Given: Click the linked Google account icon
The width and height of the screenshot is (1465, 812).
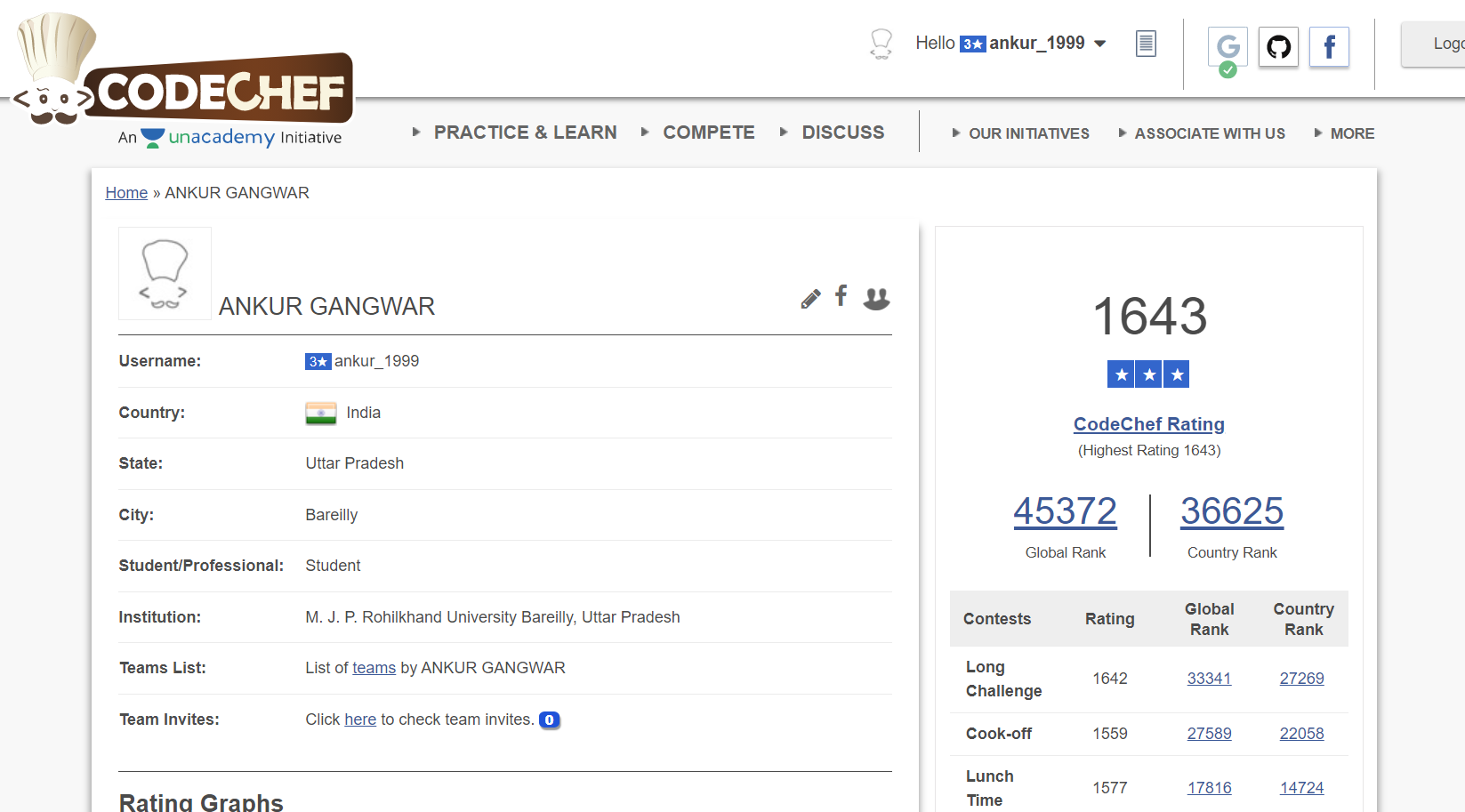Looking at the screenshot, I should pyautogui.click(x=1228, y=48).
